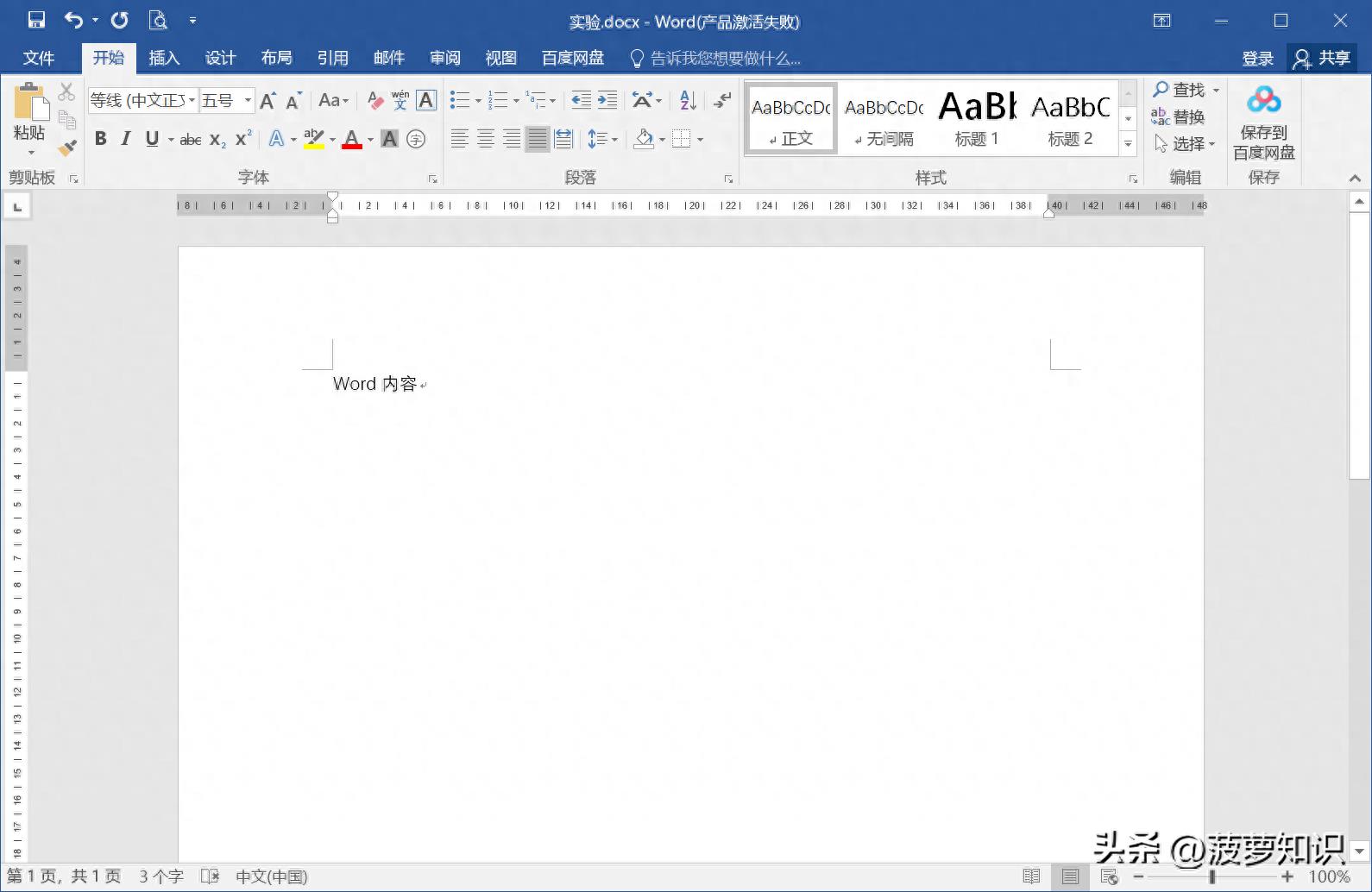This screenshot has height=892, width=1372.
Task: Apply character border icon
Action: (426, 100)
